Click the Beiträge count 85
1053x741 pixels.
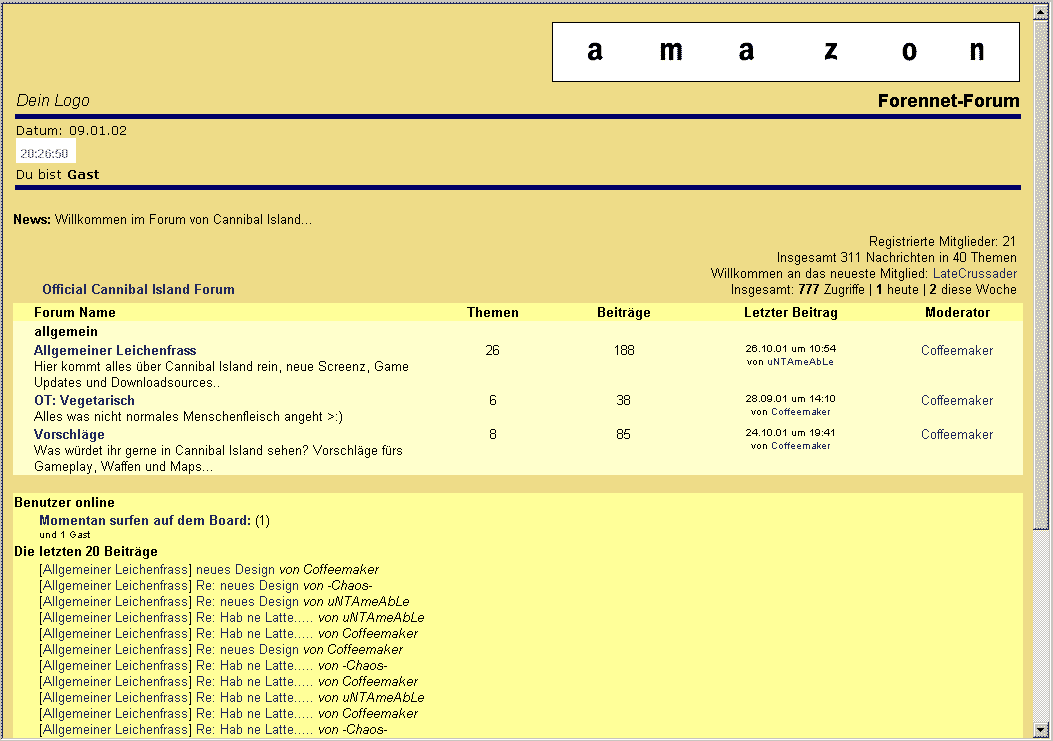tap(624, 434)
